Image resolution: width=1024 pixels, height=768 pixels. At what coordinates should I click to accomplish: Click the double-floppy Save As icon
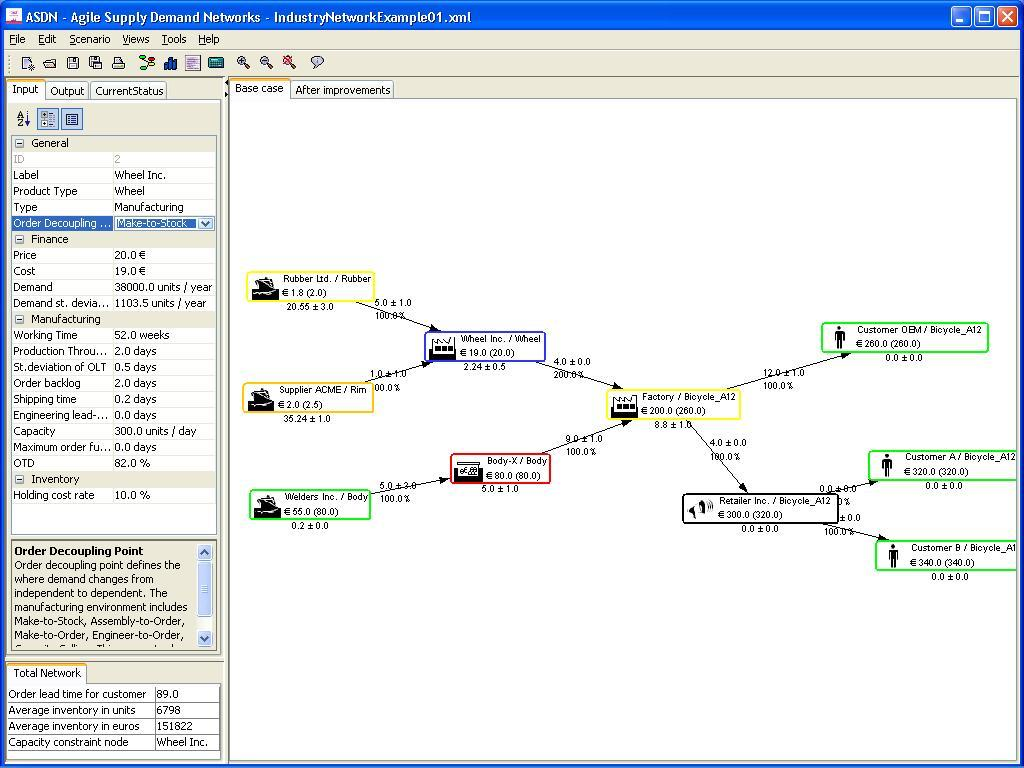point(95,63)
